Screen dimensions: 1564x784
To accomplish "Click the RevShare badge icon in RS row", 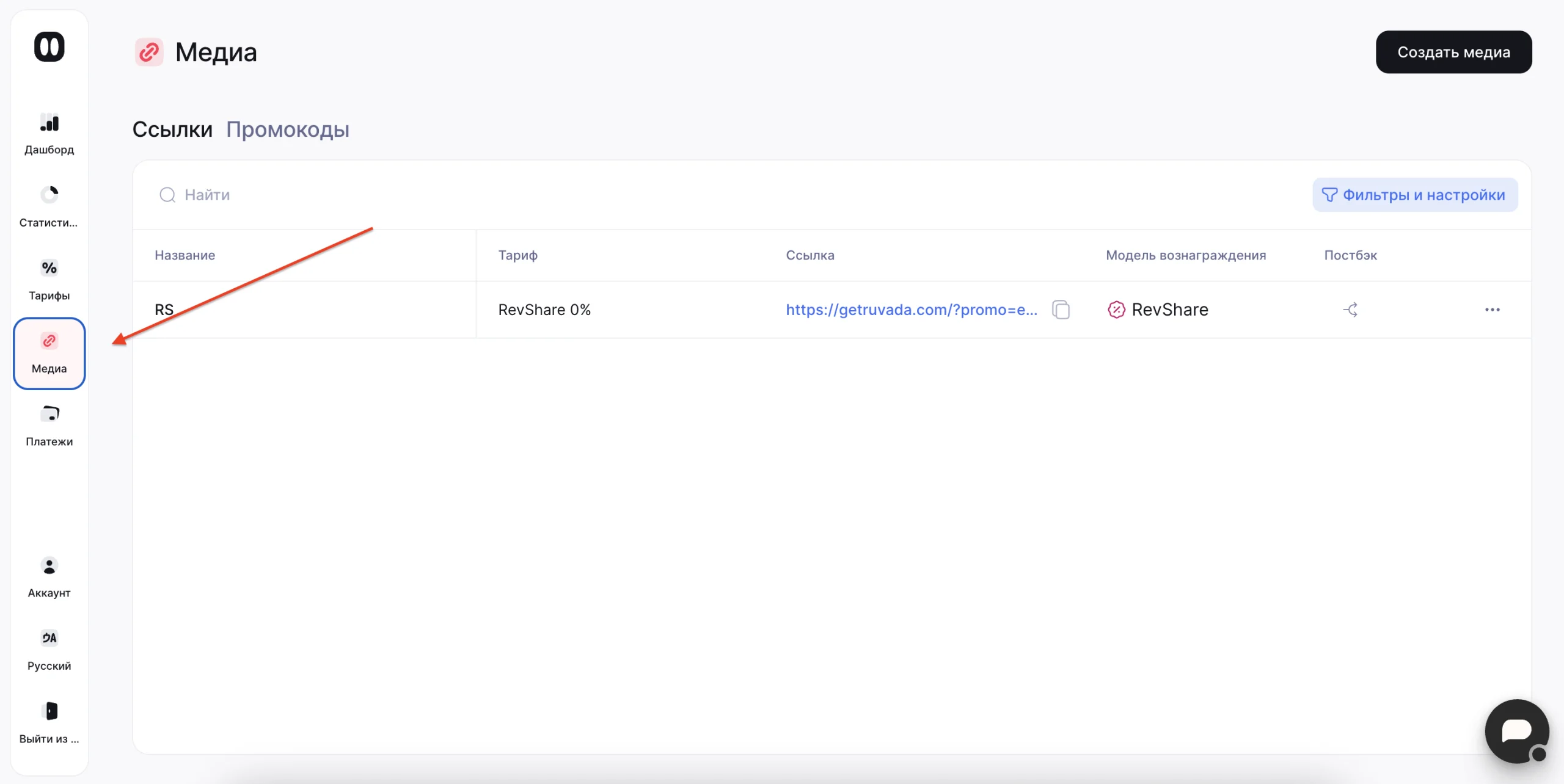I will [1116, 310].
